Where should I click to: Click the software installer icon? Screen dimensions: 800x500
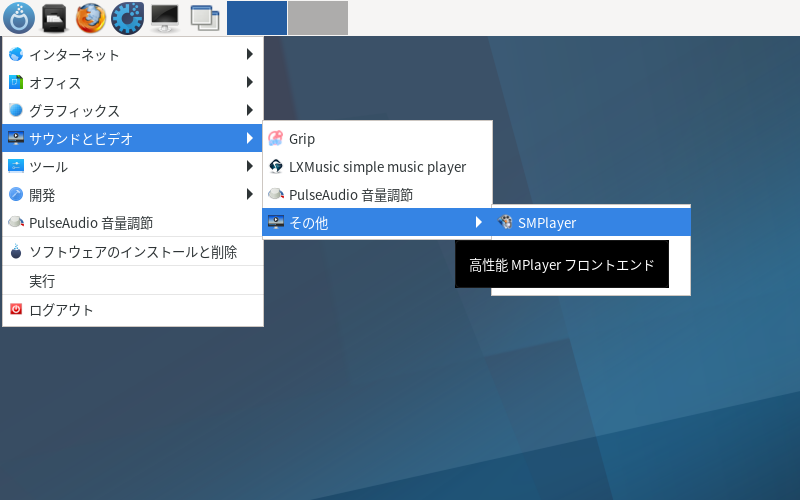[x=16, y=251]
